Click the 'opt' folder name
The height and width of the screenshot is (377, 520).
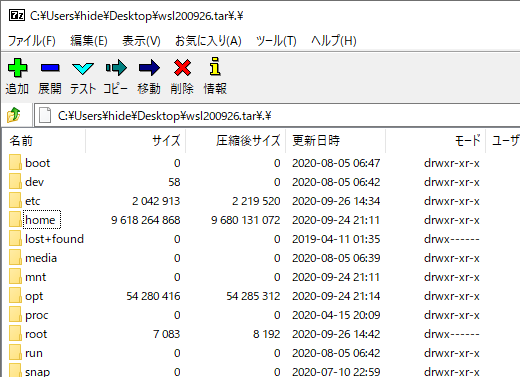34,296
